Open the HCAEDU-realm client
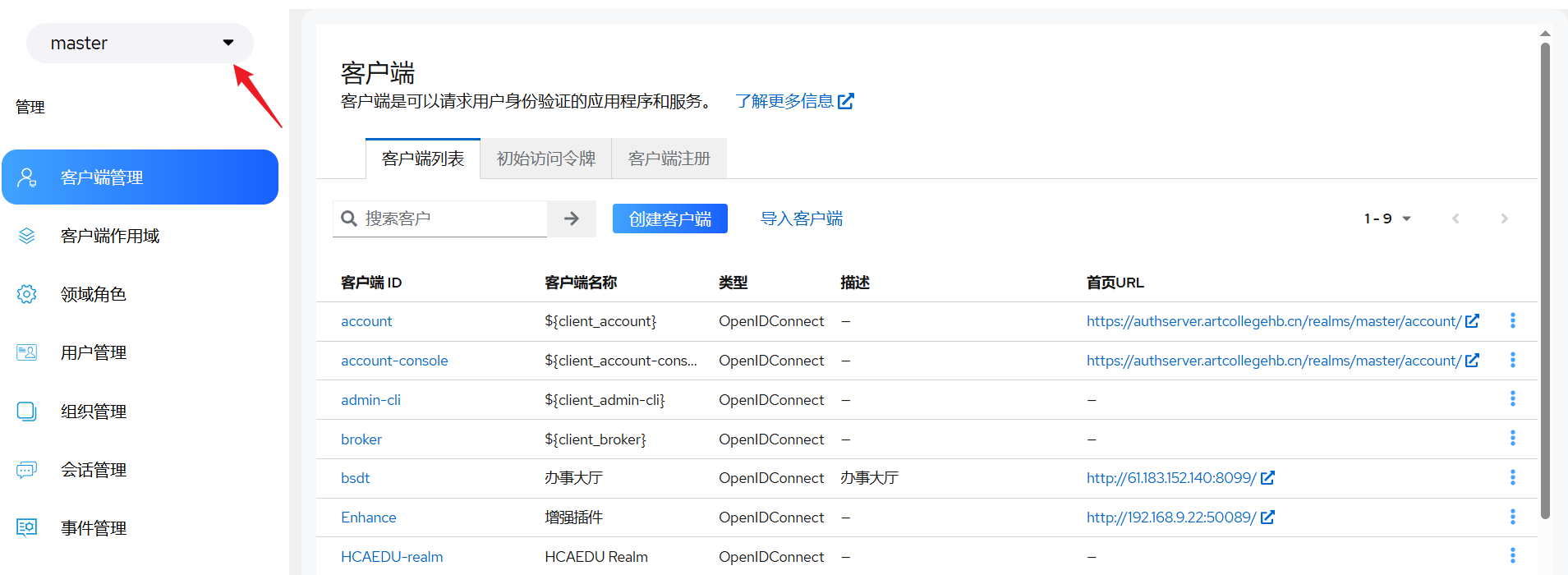Viewport: 1568px width, 575px height. point(392,557)
